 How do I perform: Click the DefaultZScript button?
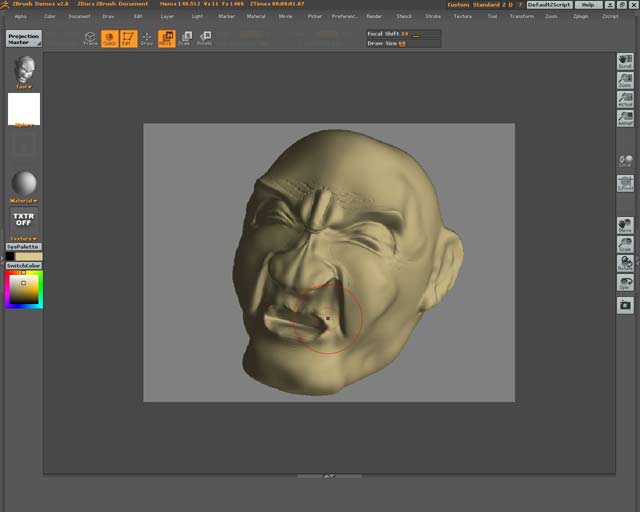(x=550, y=5)
